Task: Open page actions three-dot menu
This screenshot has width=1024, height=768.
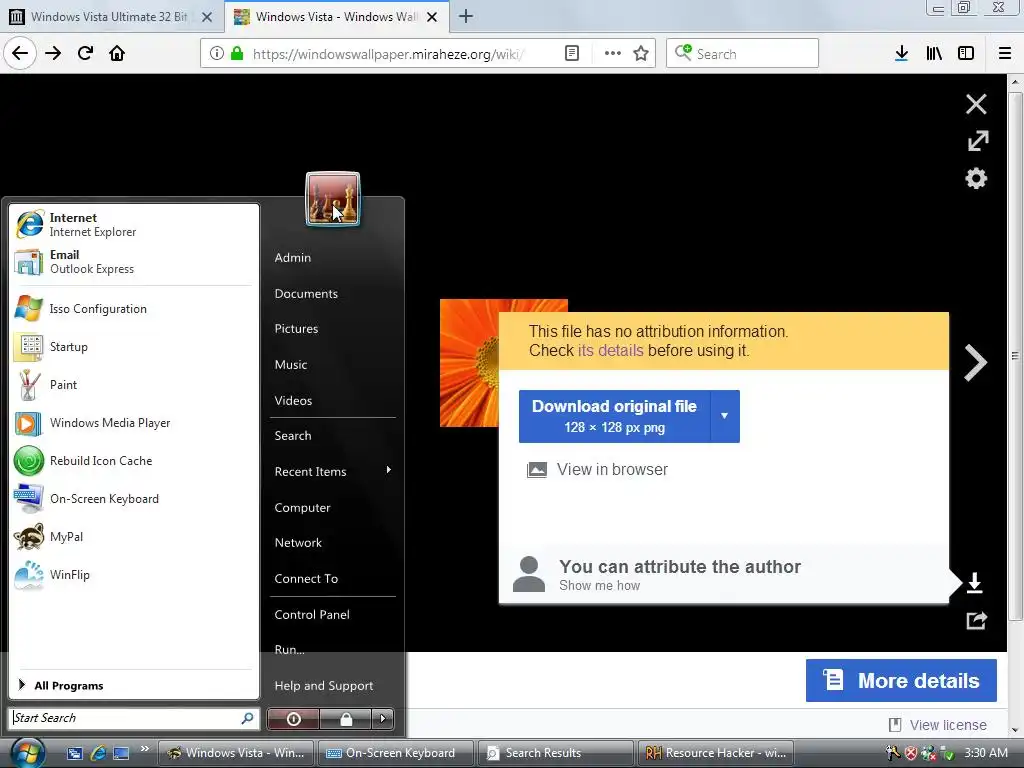Action: tap(613, 54)
